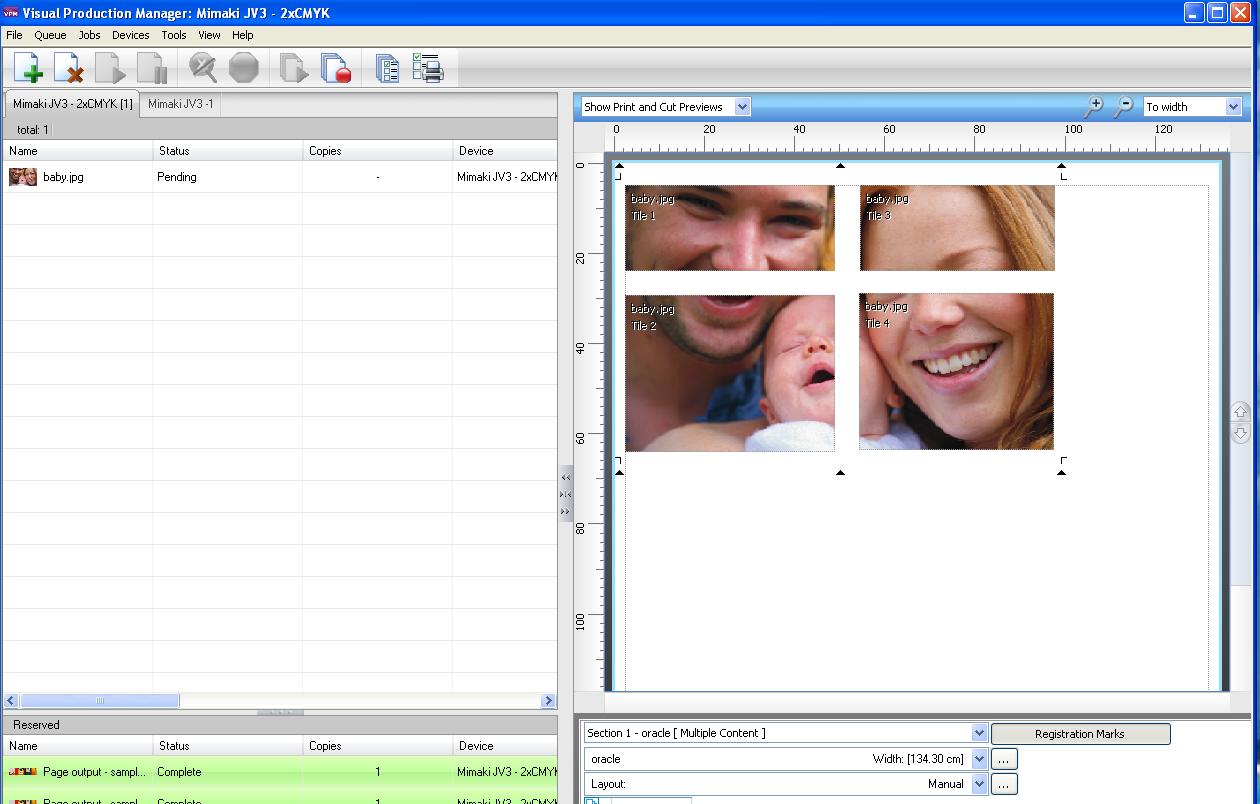1260x804 pixels.
Task: Click the stacked pages with red stop icon
Action: coord(336,69)
